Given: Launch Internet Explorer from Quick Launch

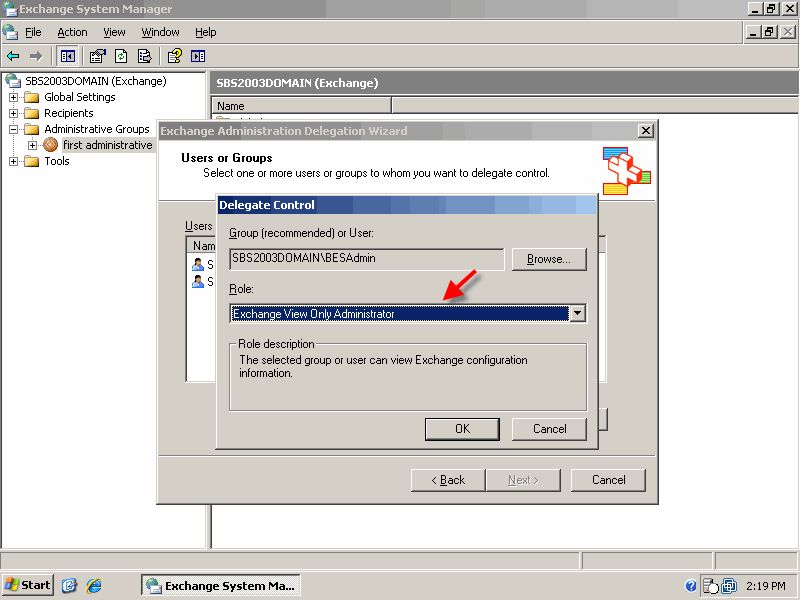Looking at the screenshot, I should point(94,585).
